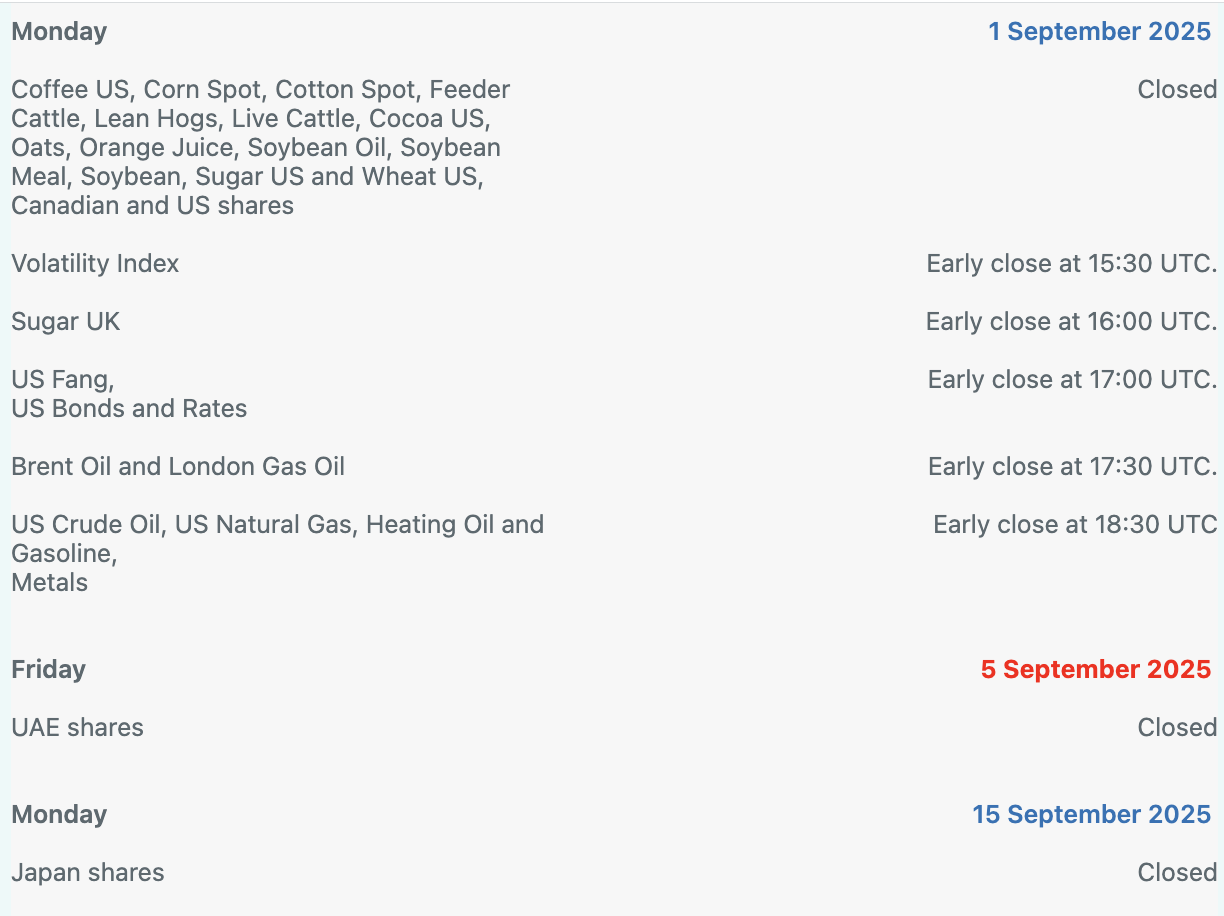Click the red 5 September 2025 date
1224x916 pixels.
[x=1095, y=669]
